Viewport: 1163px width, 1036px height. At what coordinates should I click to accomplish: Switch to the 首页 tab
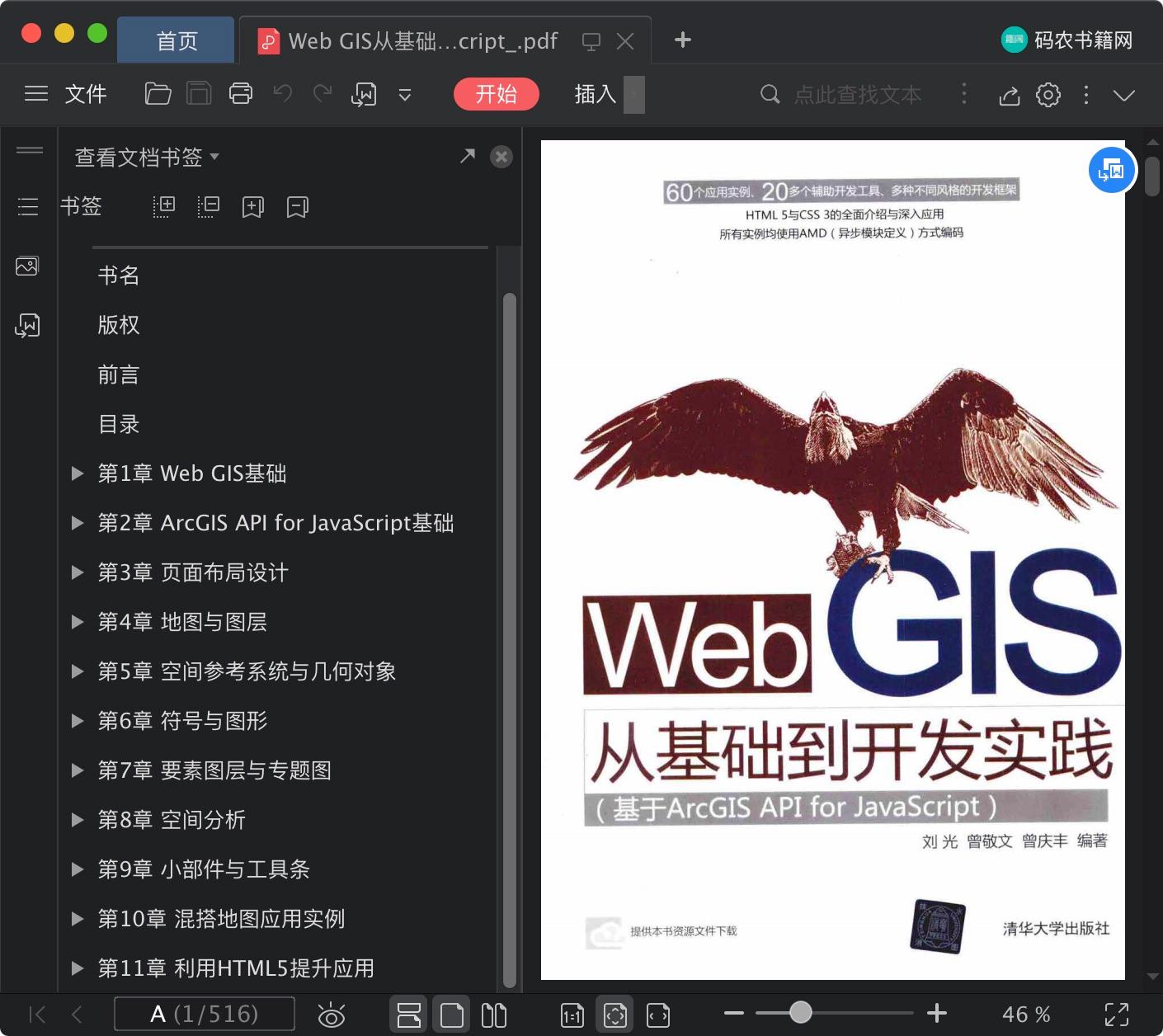(177, 40)
